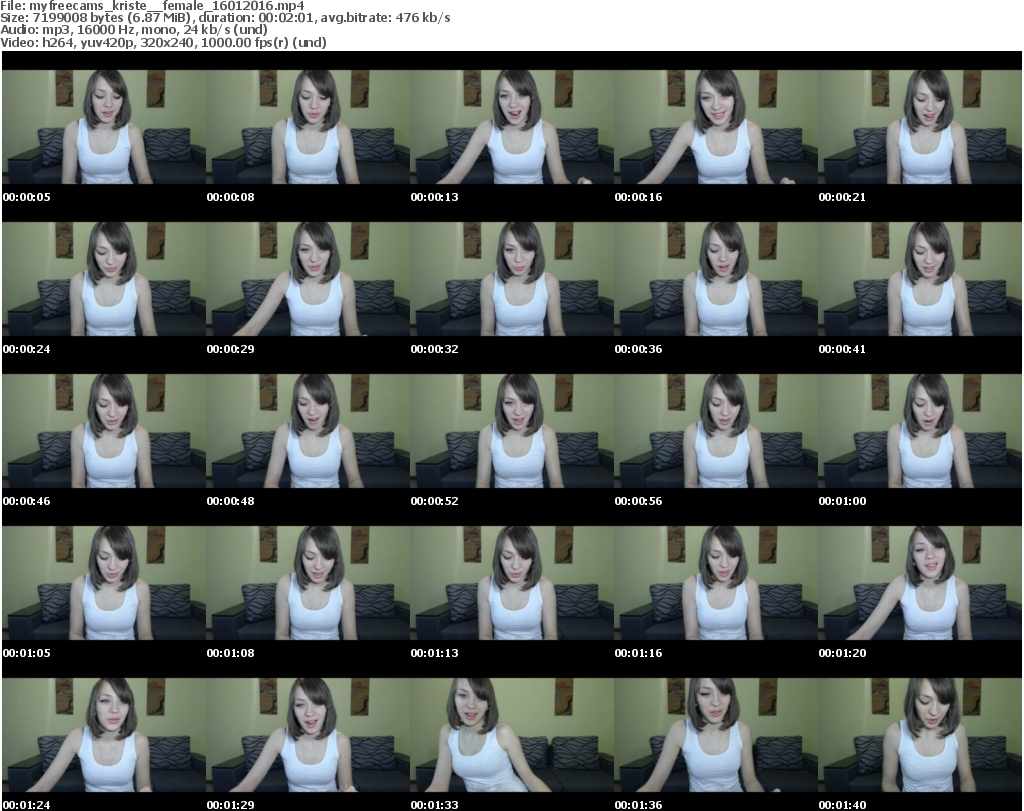The width and height of the screenshot is (1024, 811).
Task: Select the thumbnail frame at 00:00:21
Action: coord(920,127)
